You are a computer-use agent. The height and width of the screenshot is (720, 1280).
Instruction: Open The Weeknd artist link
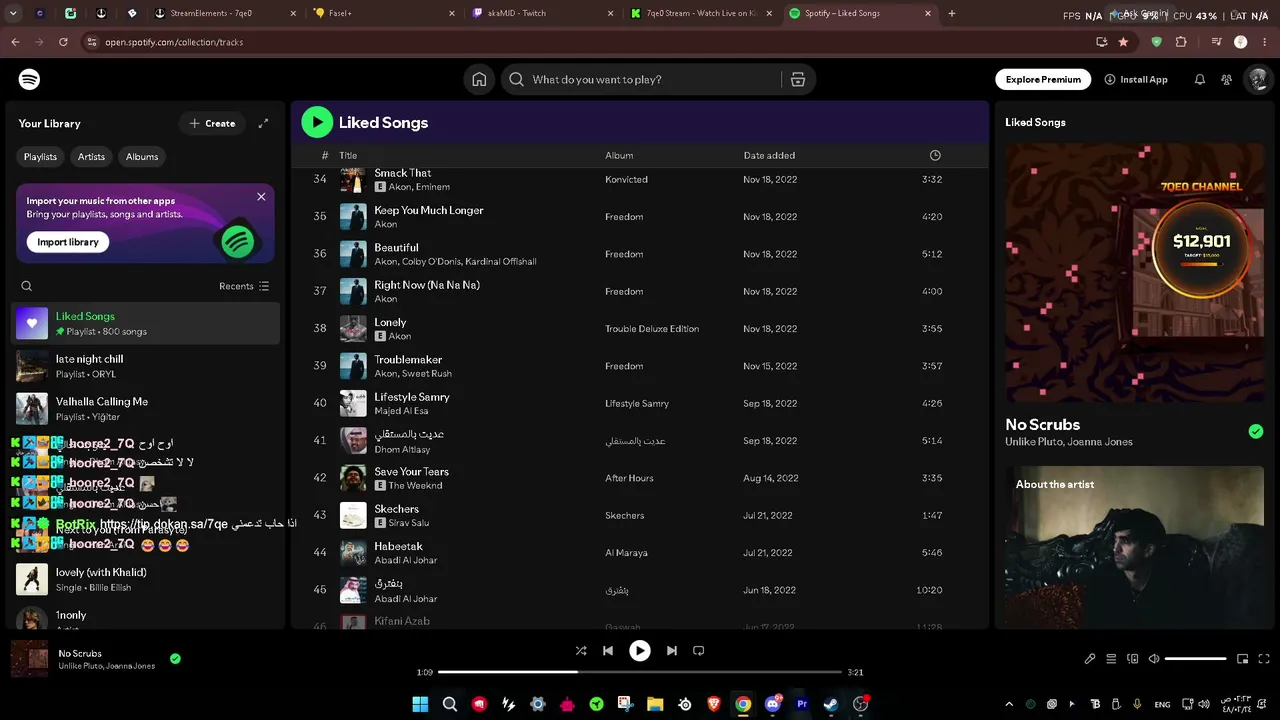pos(416,486)
